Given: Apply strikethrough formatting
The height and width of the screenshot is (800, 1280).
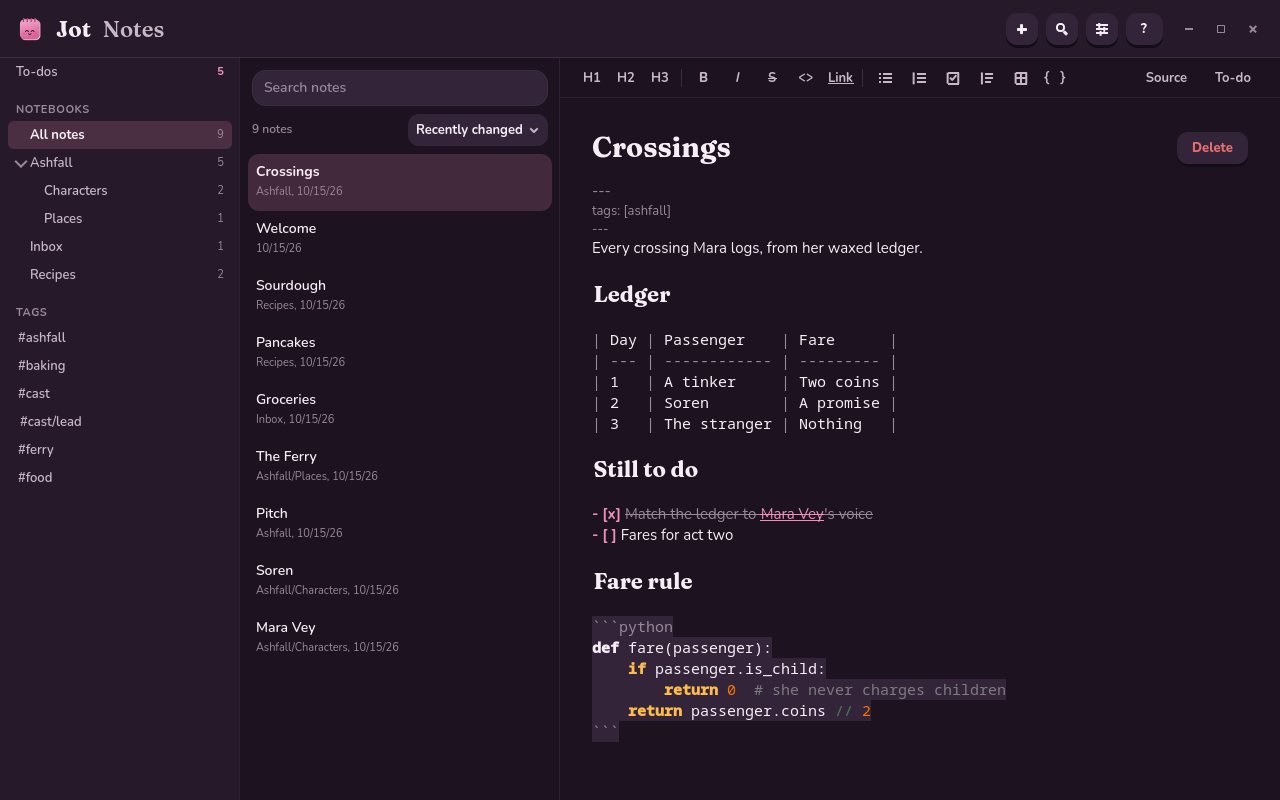Looking at the screenshot, I should [x=772, y=78].
